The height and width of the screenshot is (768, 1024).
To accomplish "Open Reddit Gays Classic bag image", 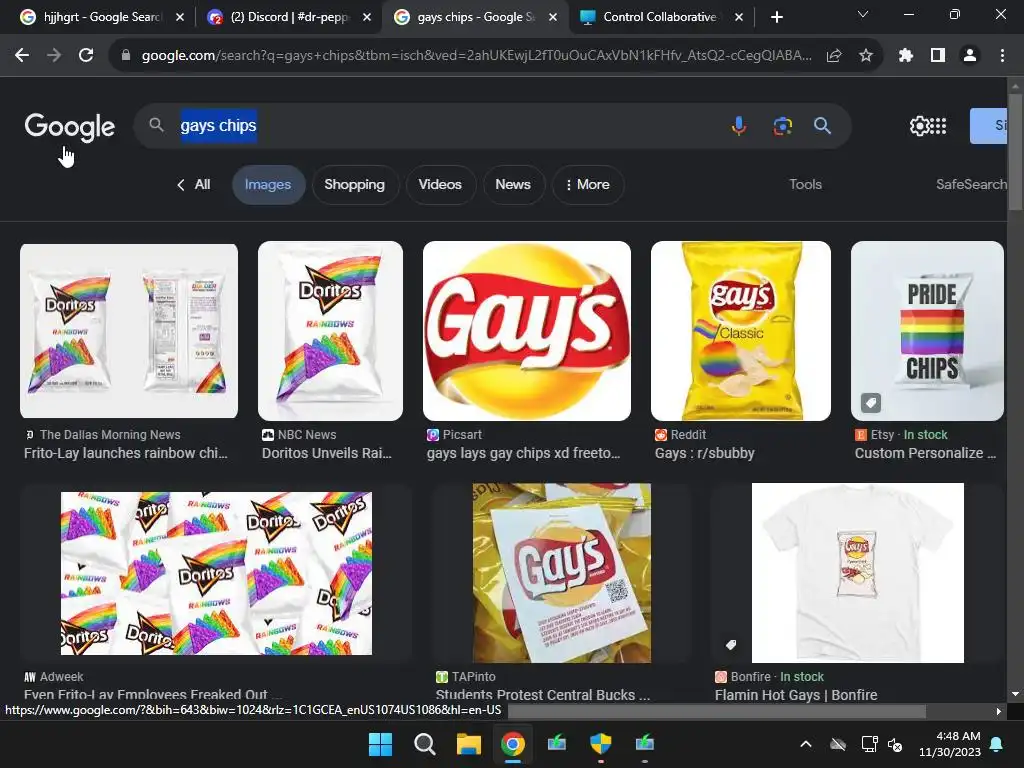I will (x=741, y=331).
